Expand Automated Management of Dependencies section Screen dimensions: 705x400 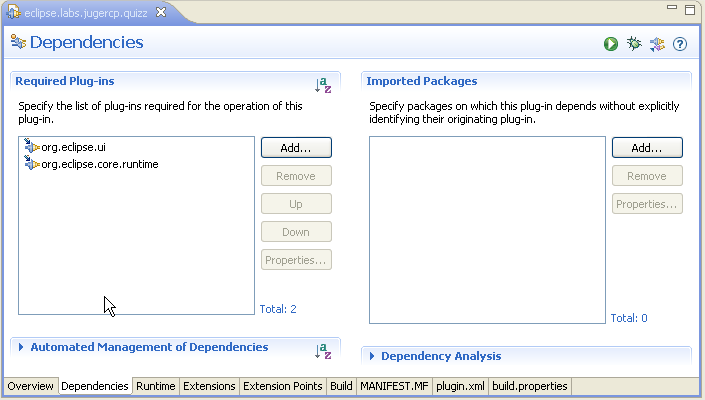tap(148, 347)
